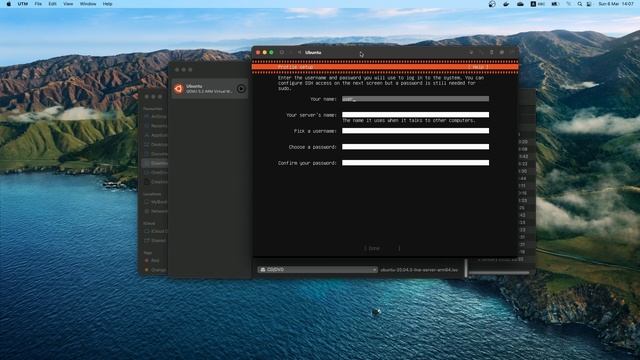Click the ubuntu live-server ISO file name

[419, 270]
